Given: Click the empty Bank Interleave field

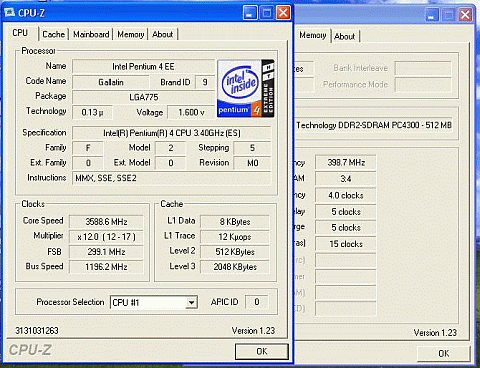Looking at the screenshot, I should pyautogui.click(x=423, y=68).
